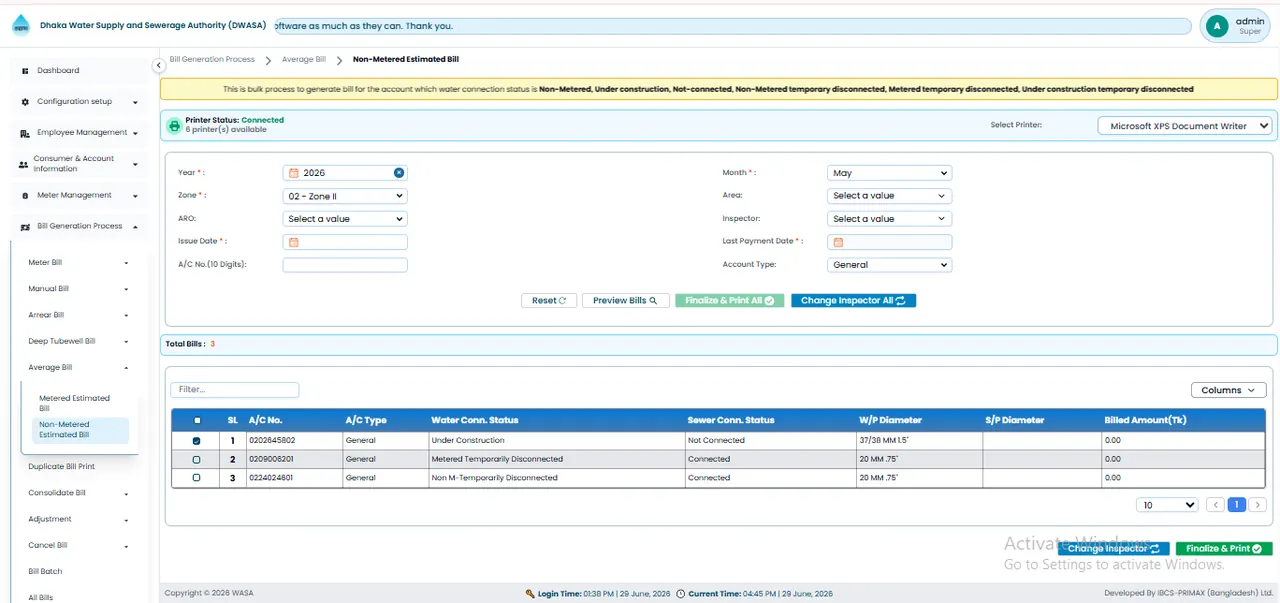Image resolution: width=1280 pixels, height=603 pixels.
Task: Expand the Arrear Bill submenu
Action: pos(78,315)
